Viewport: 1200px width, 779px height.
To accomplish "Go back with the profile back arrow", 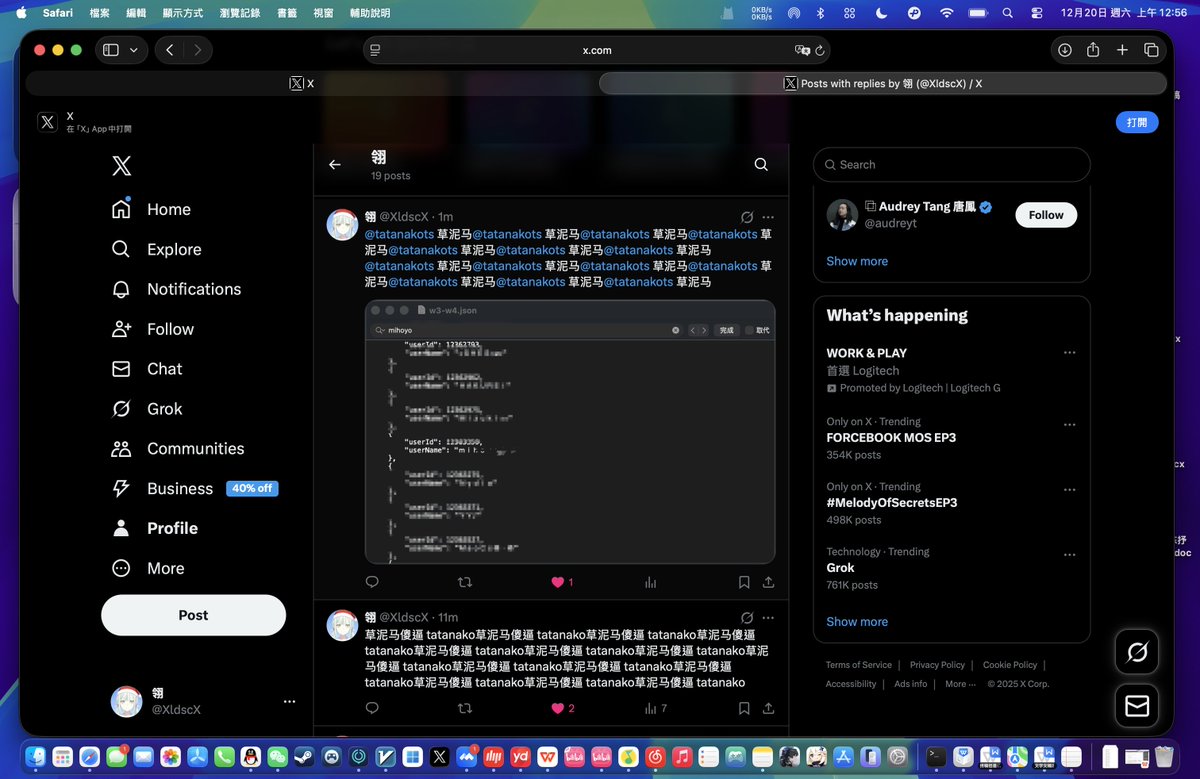I will point(335,165).
